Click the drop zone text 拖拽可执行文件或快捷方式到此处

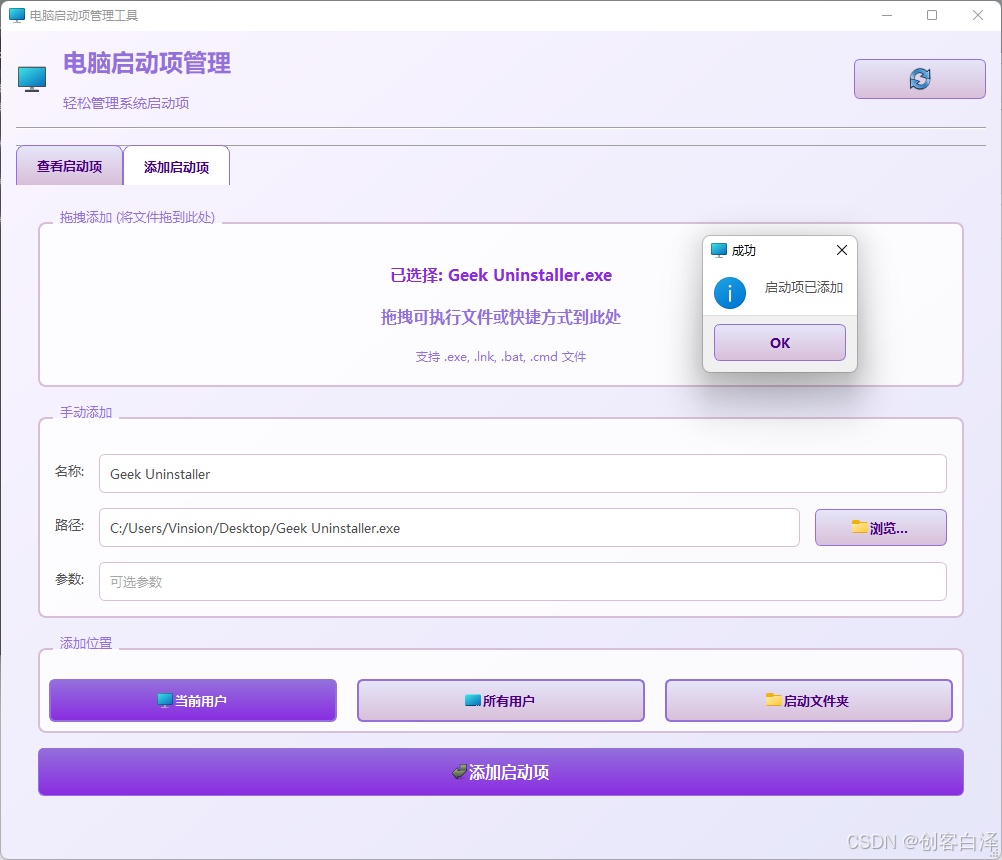coord(501,317)
